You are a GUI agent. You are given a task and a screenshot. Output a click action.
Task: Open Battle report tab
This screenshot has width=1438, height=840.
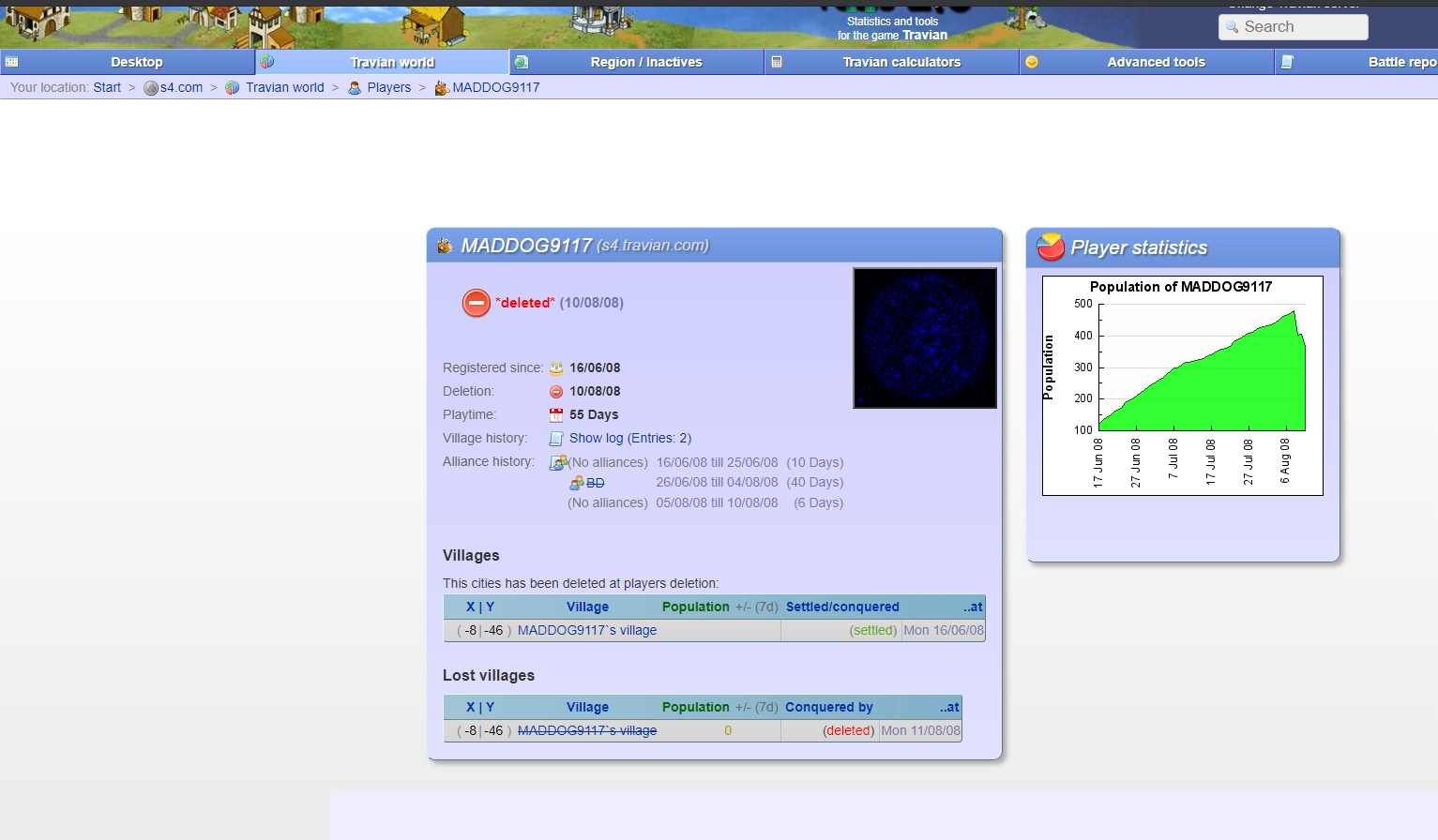(1357, 62)
